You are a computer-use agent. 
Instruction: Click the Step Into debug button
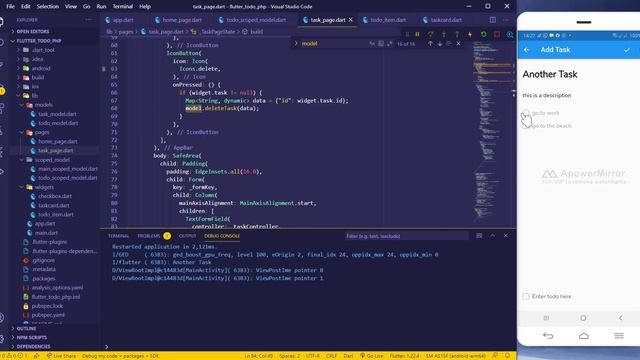[444, 34]
